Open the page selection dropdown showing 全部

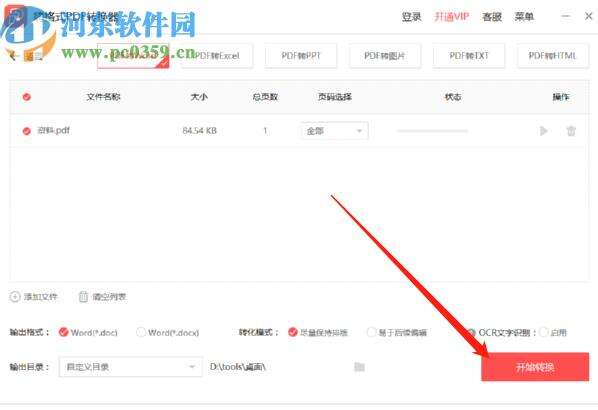(334, 131)
